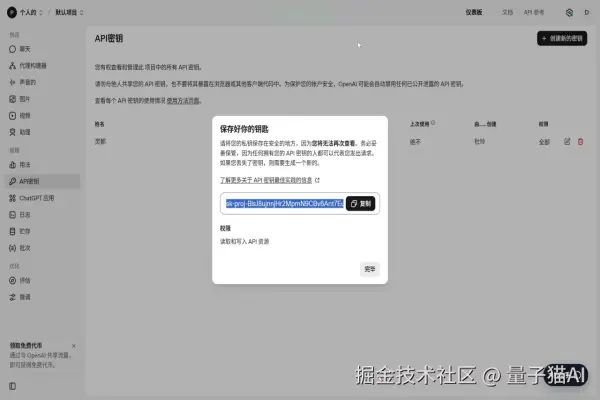Viewport: 600px width, 400px height.
Task: Click the edit pencil icon for the key
Action: click(567, 142)
